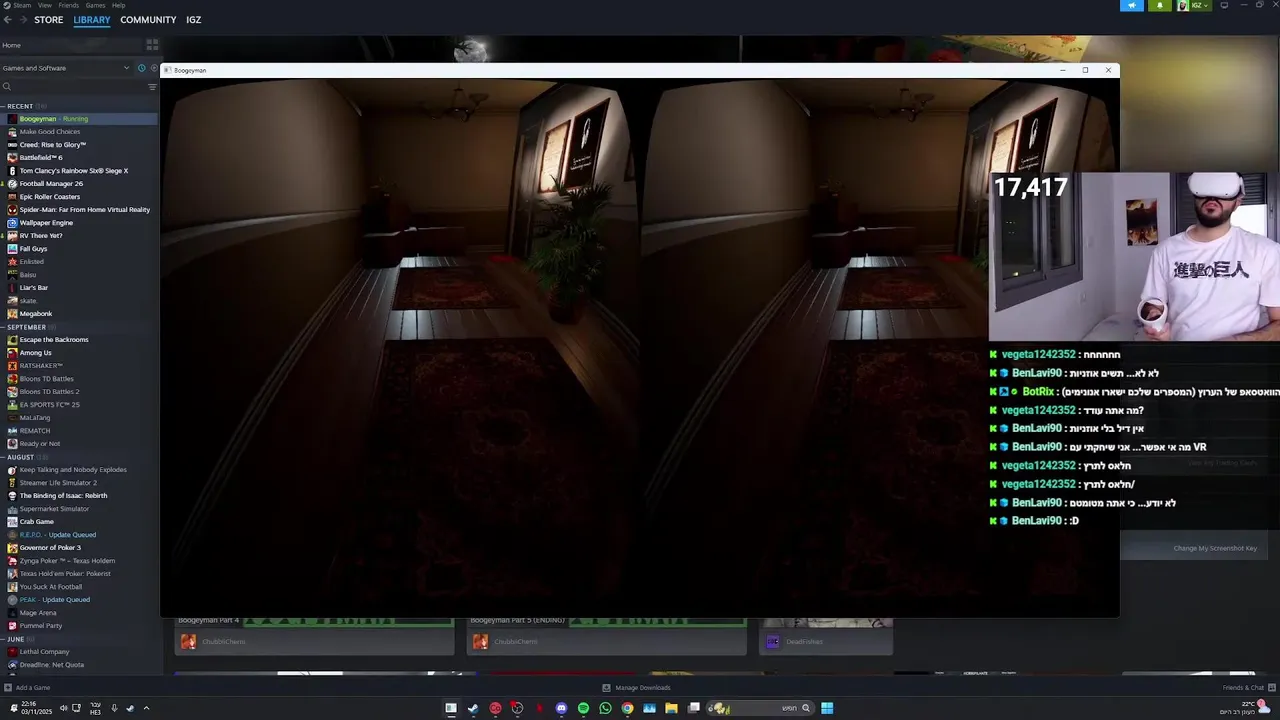Open the Steam announcements megaphone icon

click(1132, 5)
